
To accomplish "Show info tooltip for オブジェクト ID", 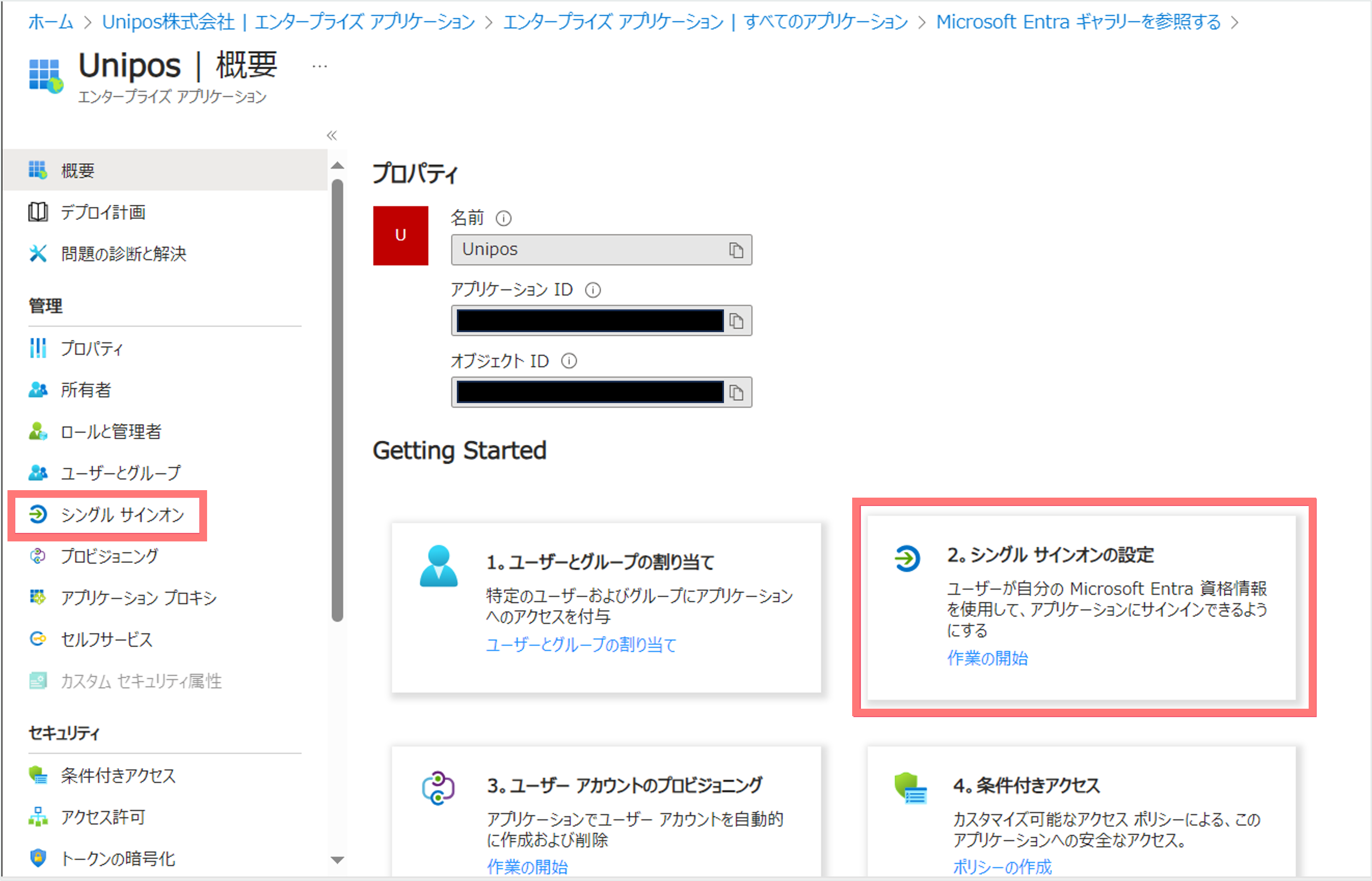I will (x=569, y=361).
